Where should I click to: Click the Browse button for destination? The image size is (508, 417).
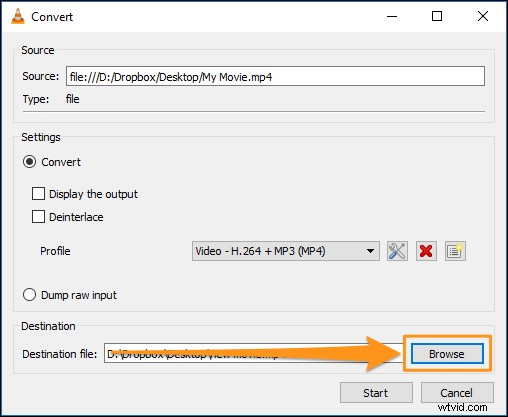(447, 354)
